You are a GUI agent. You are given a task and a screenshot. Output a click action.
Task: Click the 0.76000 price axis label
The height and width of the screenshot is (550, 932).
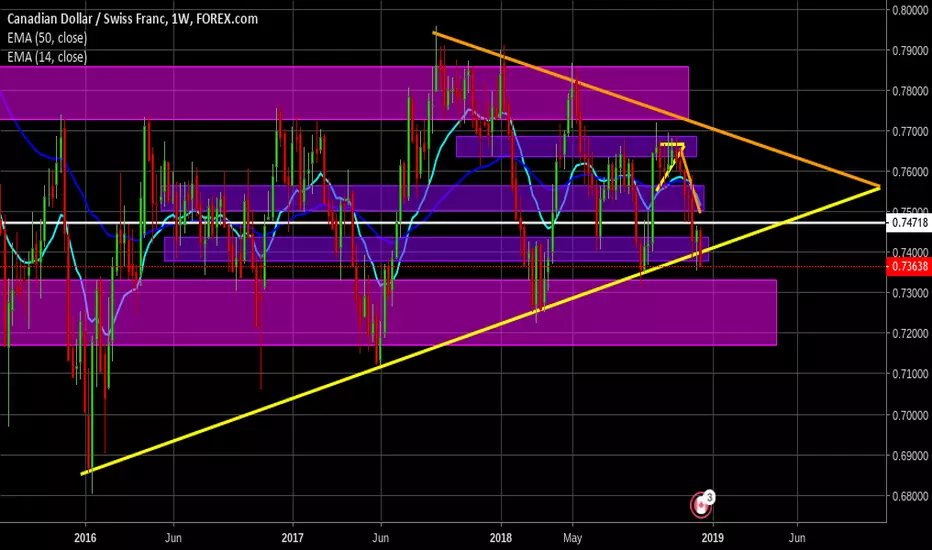tap(909, 172)
